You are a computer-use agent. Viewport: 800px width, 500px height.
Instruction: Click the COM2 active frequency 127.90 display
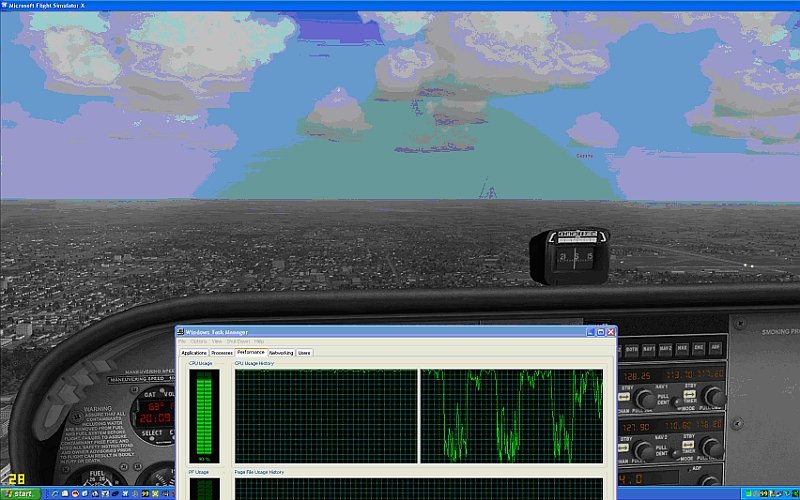(636, 427)
